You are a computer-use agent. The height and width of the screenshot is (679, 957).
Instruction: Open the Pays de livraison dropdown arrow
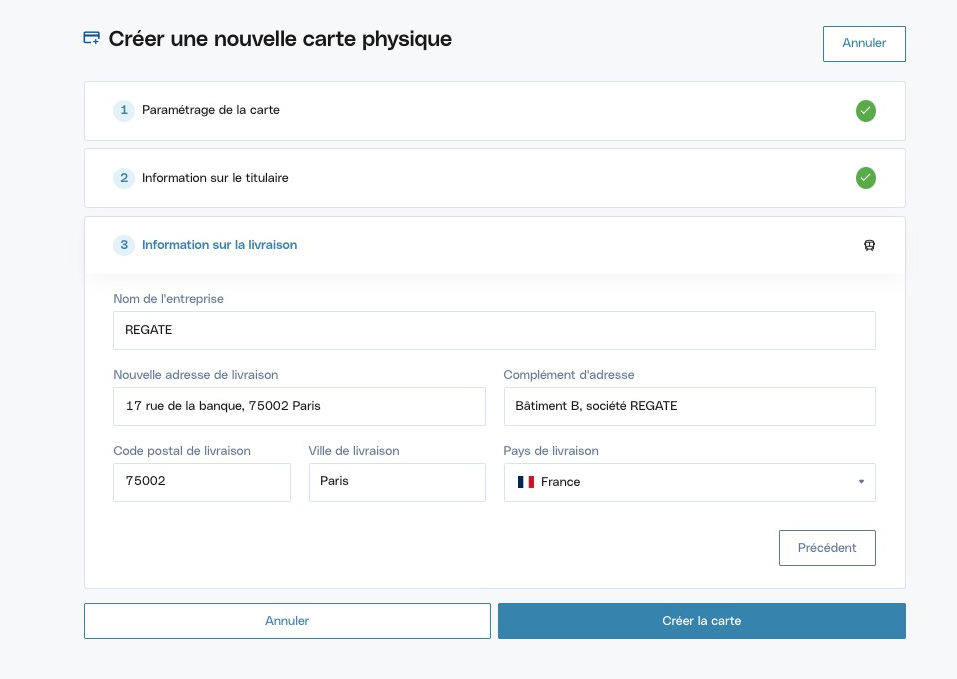[x=861, y=482]
